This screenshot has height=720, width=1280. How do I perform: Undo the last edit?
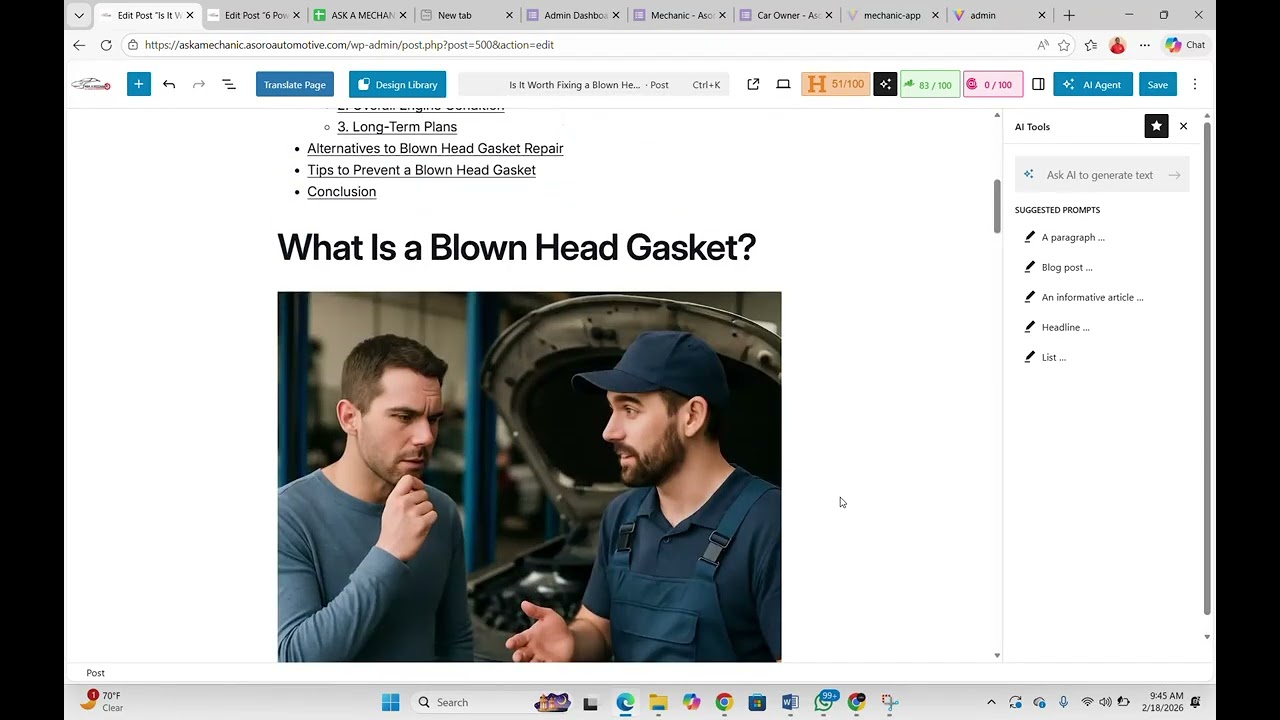169,85
